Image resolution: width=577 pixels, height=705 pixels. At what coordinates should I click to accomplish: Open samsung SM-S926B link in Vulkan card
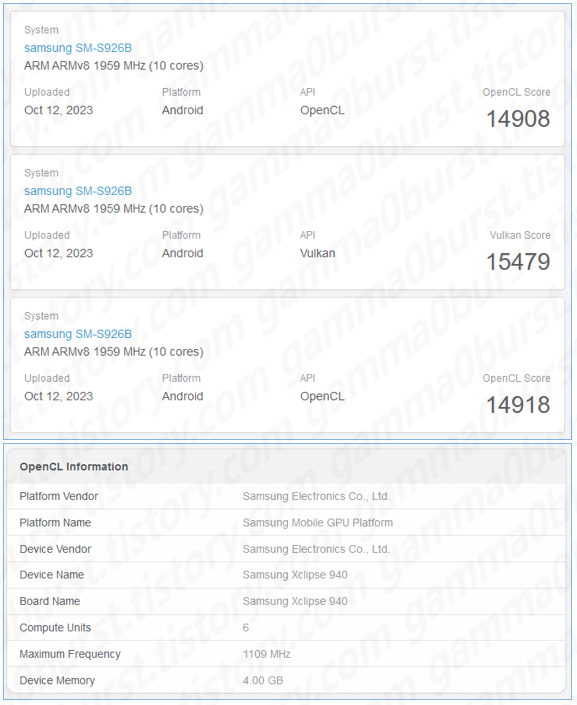(x=78, y=191)
